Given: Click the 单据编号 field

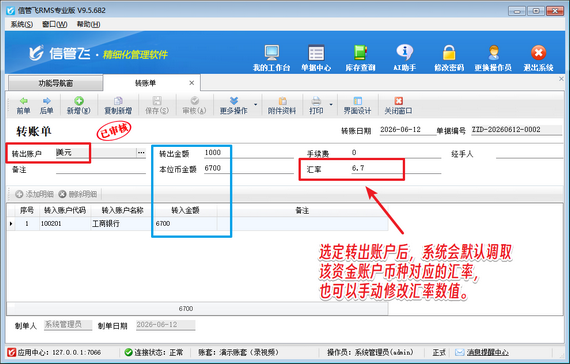Looking at the screenshot, I should (x=517, y=130).
